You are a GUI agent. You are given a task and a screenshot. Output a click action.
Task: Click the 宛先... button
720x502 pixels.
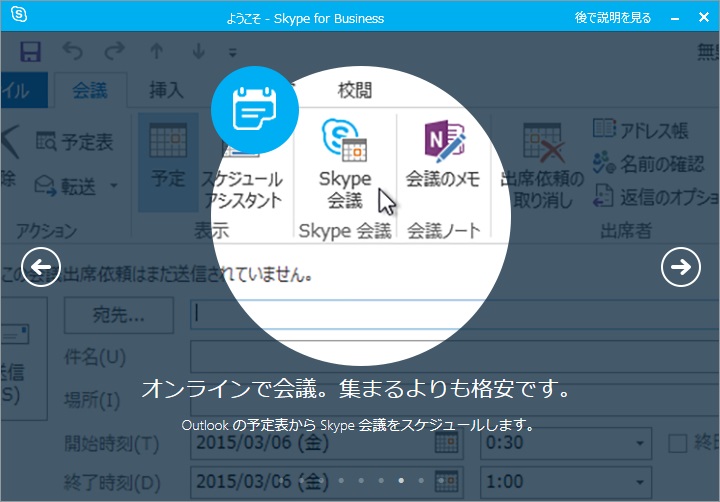[119, 315]
